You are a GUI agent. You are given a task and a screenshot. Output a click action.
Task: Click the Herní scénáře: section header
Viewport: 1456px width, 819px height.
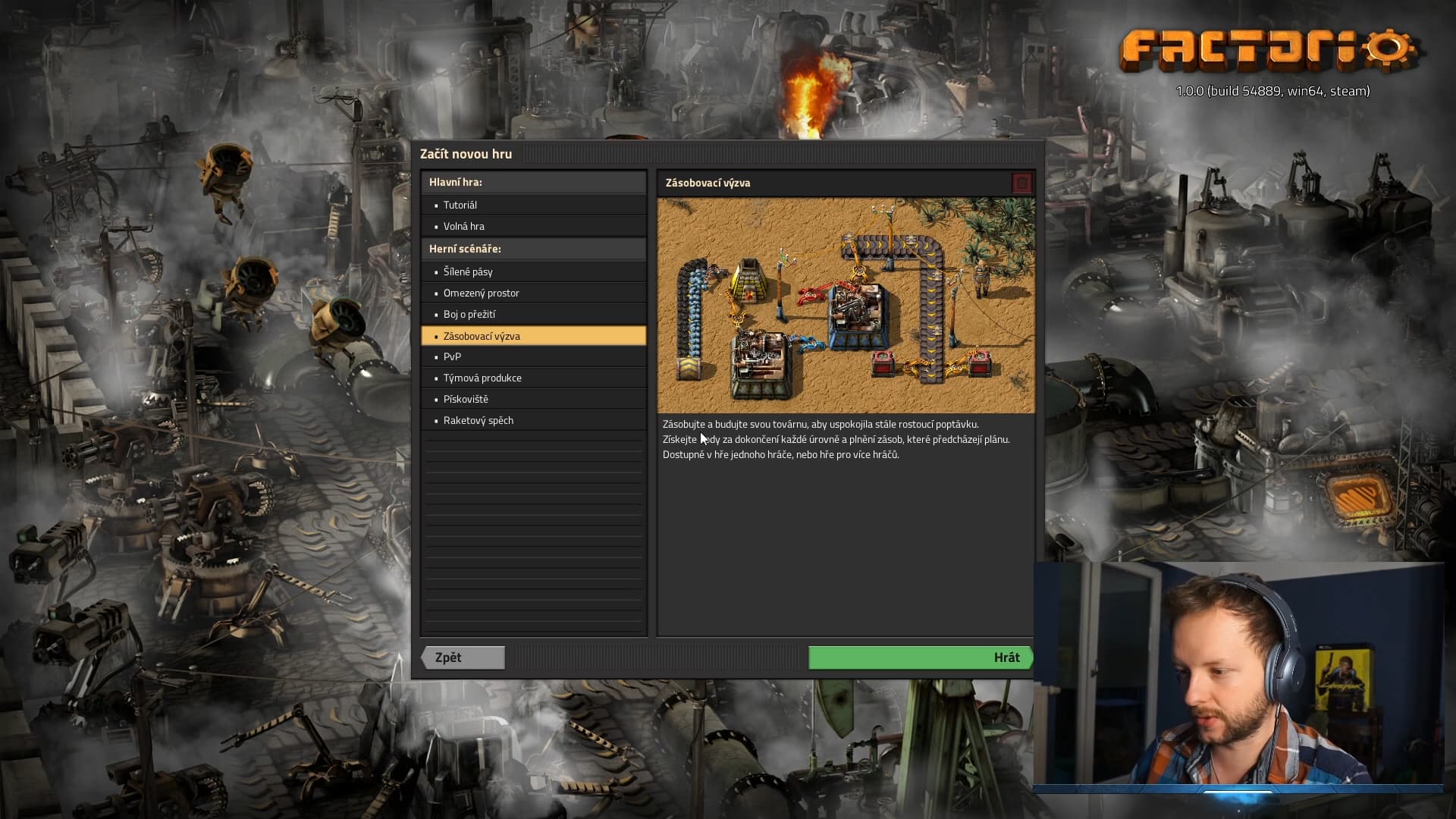click(x=533, y=249)
